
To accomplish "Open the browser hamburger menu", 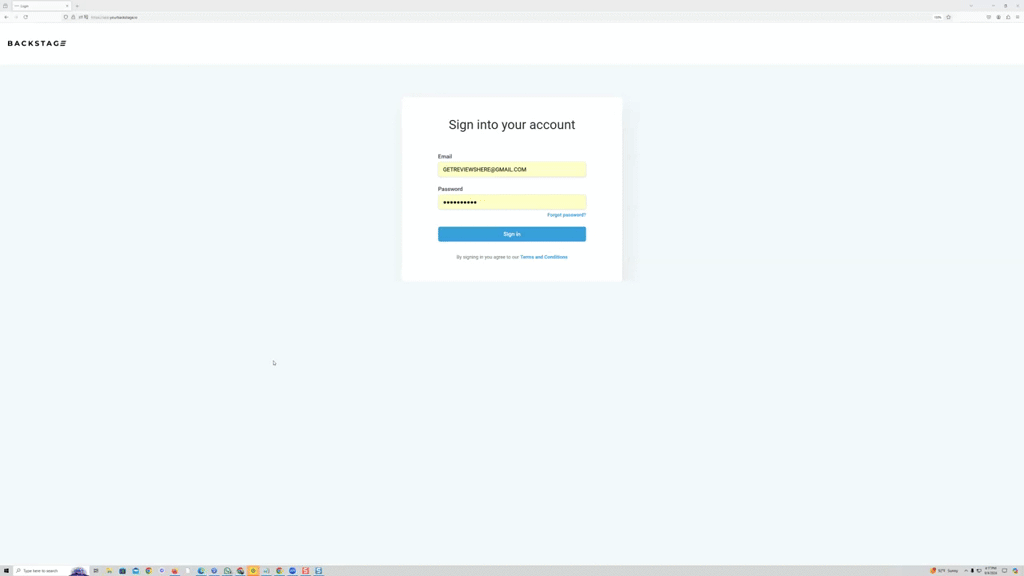I will click(1017, 17).
